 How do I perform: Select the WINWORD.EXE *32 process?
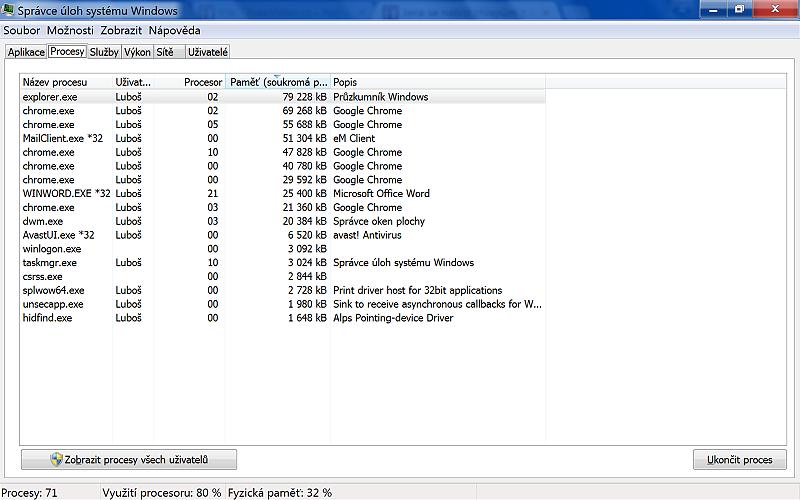point(283,193)
